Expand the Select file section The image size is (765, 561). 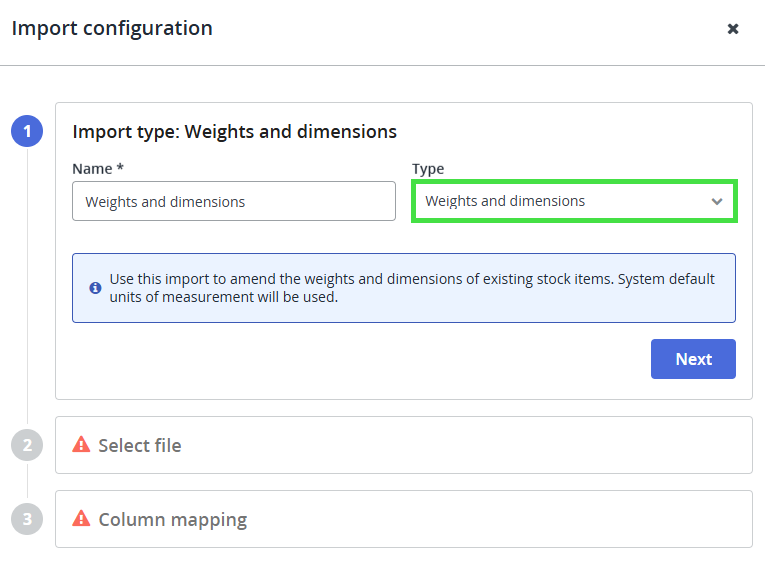click(x=403, y=445)
